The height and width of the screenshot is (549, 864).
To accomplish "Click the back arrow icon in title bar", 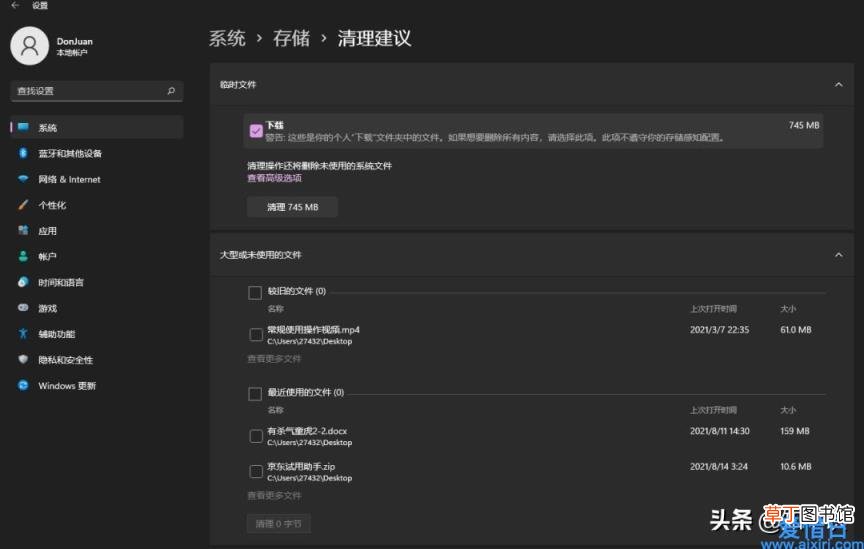I will [15, 5].
